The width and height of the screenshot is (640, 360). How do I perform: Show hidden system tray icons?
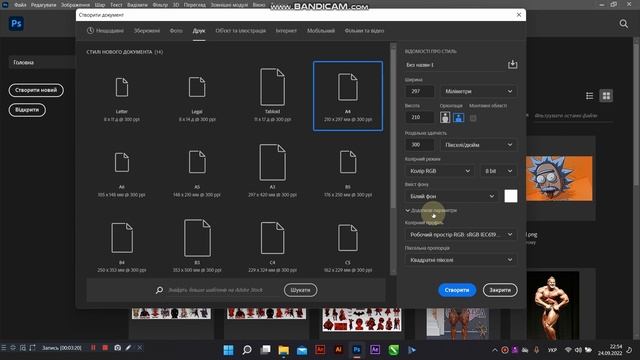click(x=495, y=350)
